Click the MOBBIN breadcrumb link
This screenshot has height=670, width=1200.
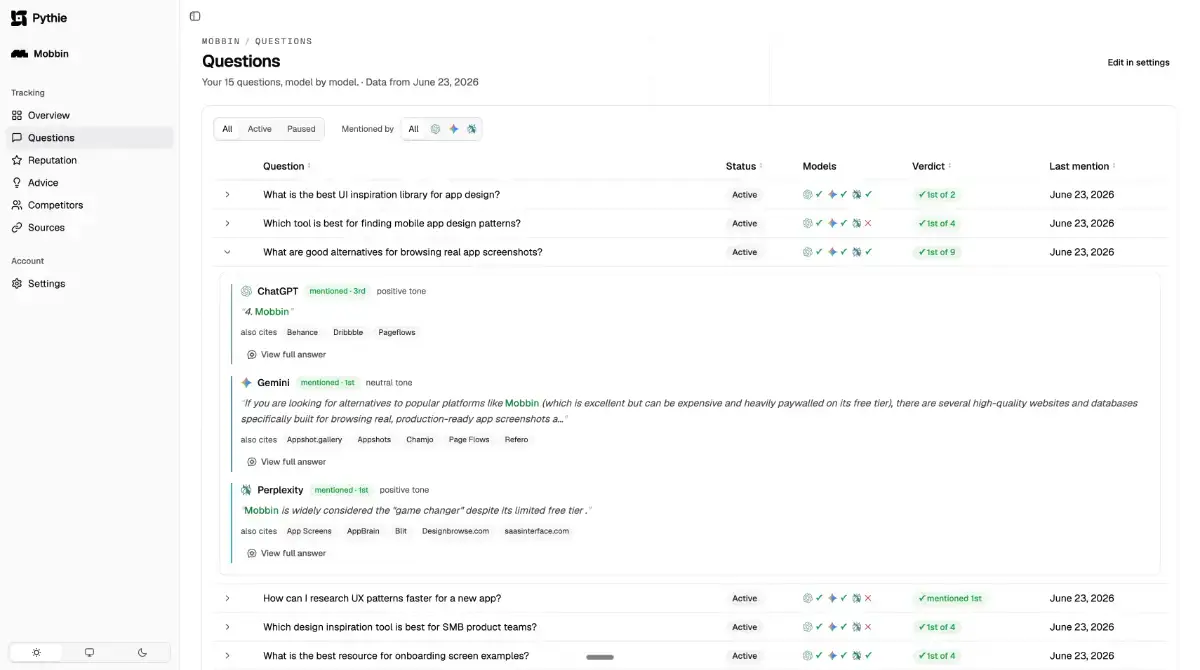[x=221, y=41]
